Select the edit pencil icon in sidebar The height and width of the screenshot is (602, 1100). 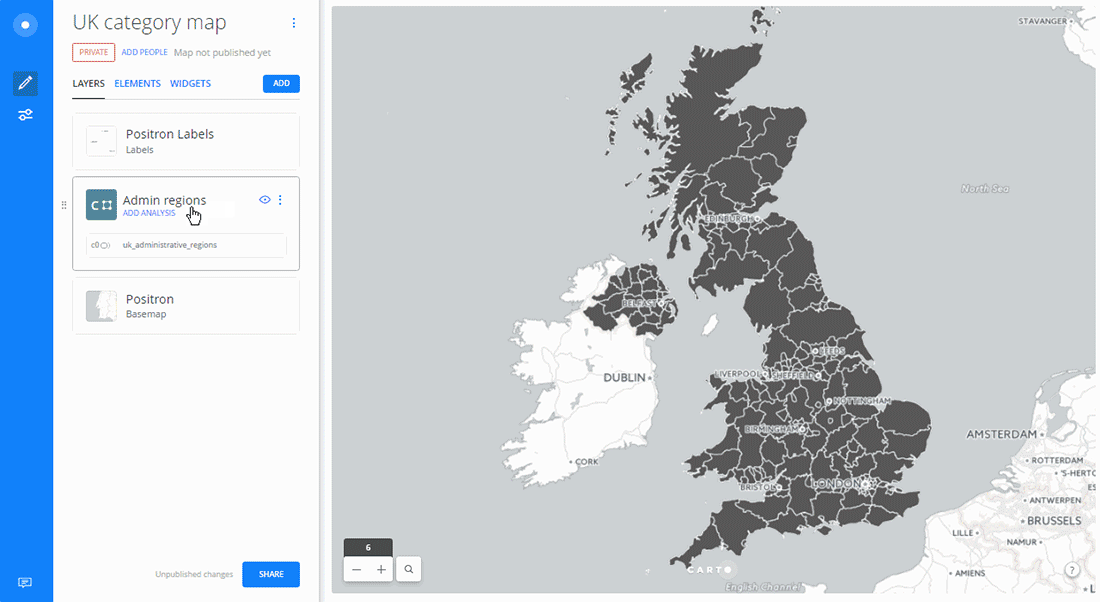25,83
